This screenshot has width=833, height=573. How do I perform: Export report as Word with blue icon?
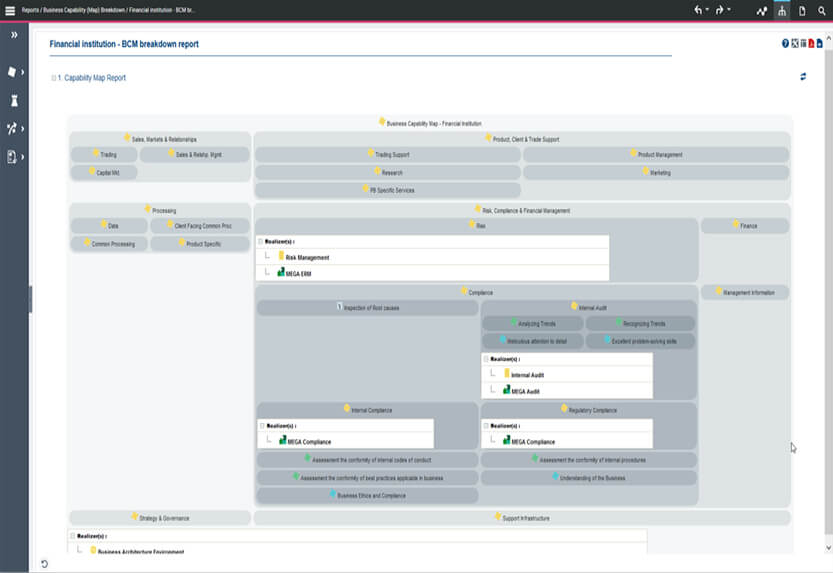tap(820, 44)
